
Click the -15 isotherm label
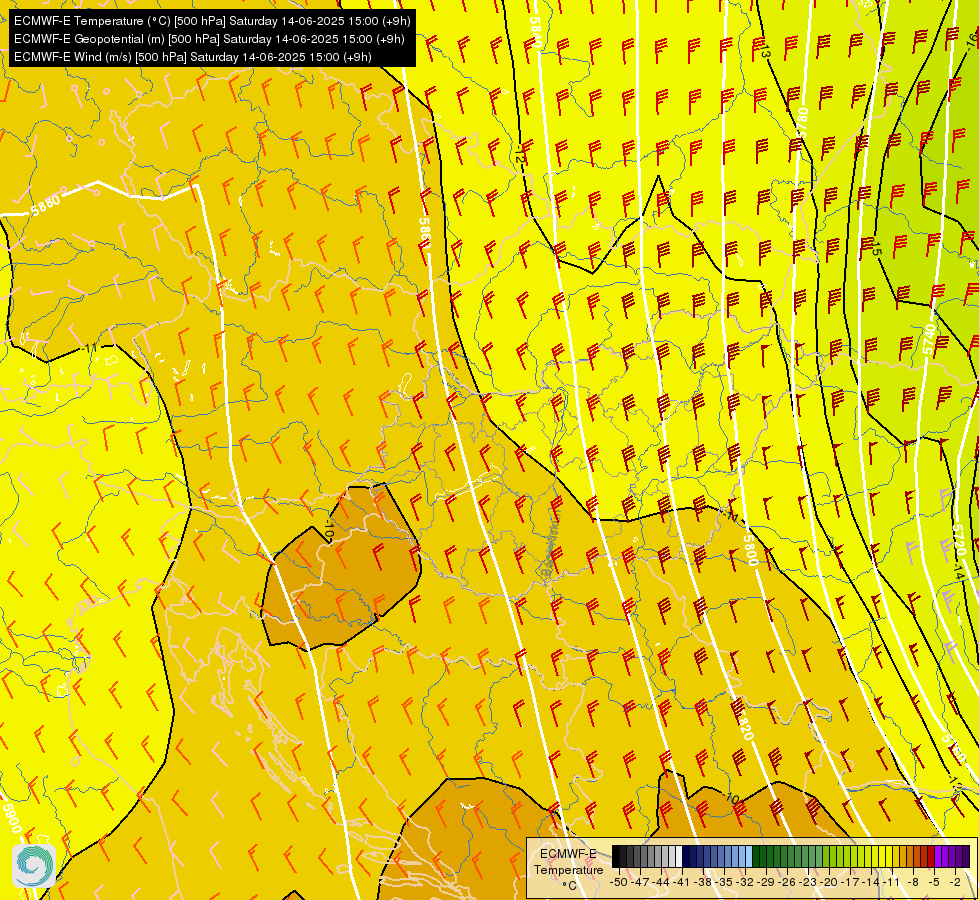click(876, 249)
